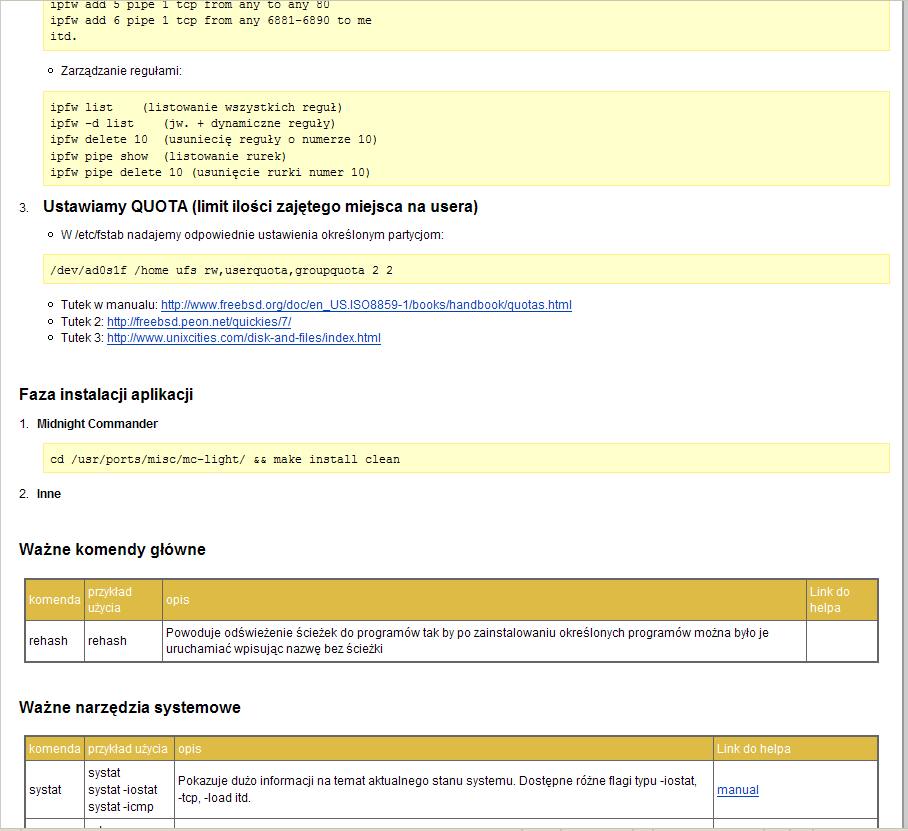
Task: Click the 'Link do helpa' header in the rehash table
Action: pos(829,599)
